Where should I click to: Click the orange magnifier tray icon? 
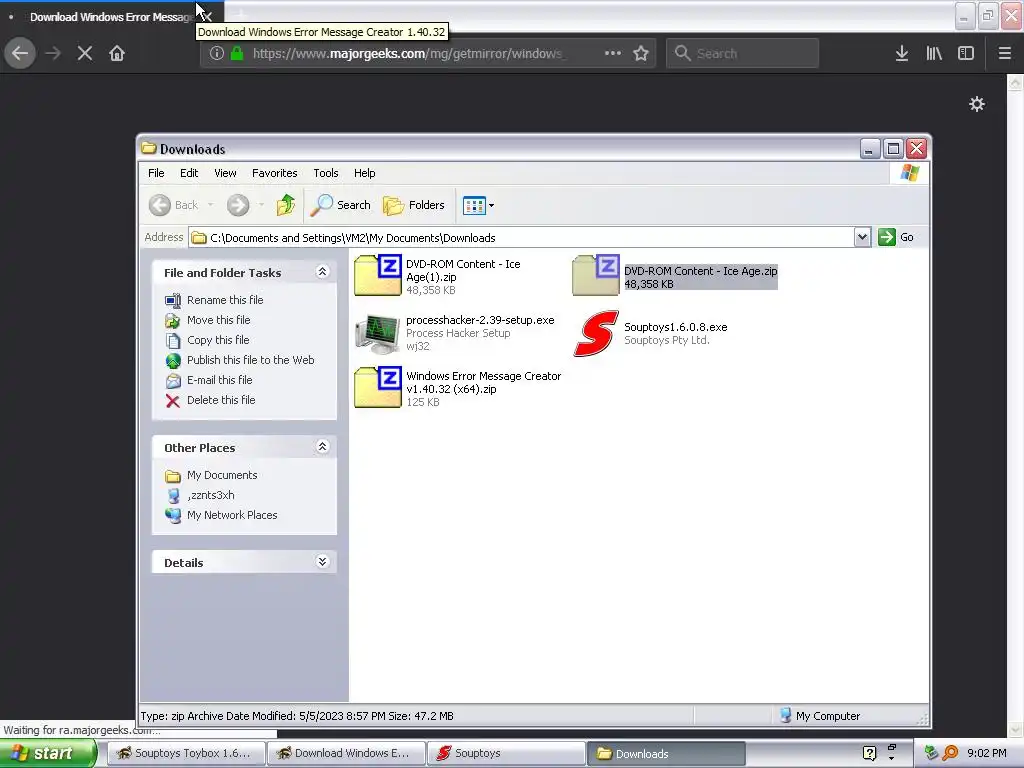click(950, 753)
